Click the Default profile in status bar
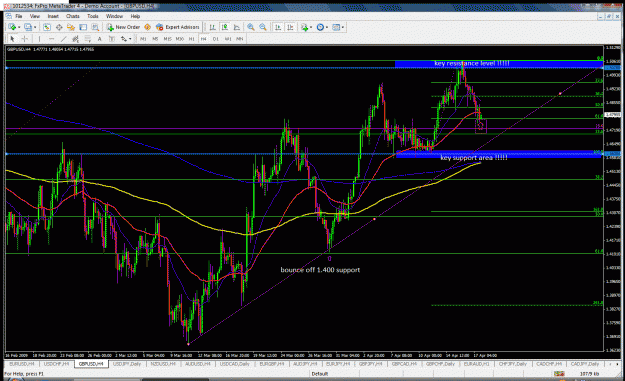The height and width of the screenshot is (381, 625). pos(320,374)
